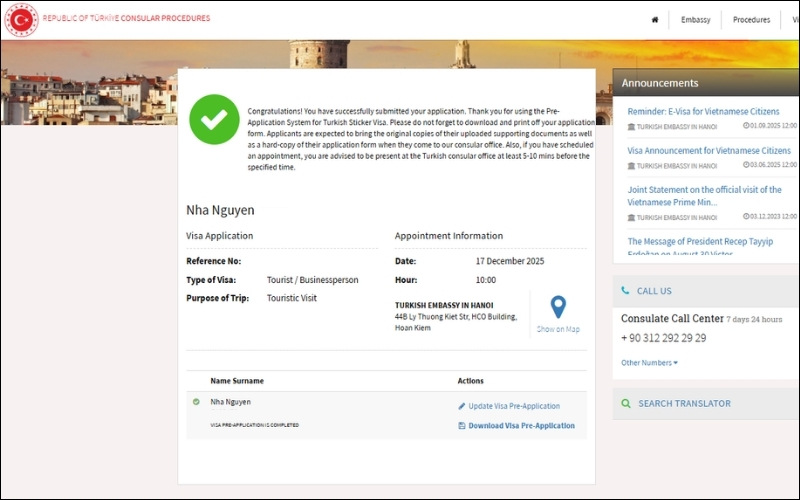Open the Embassy menu

tap(695, 20)
